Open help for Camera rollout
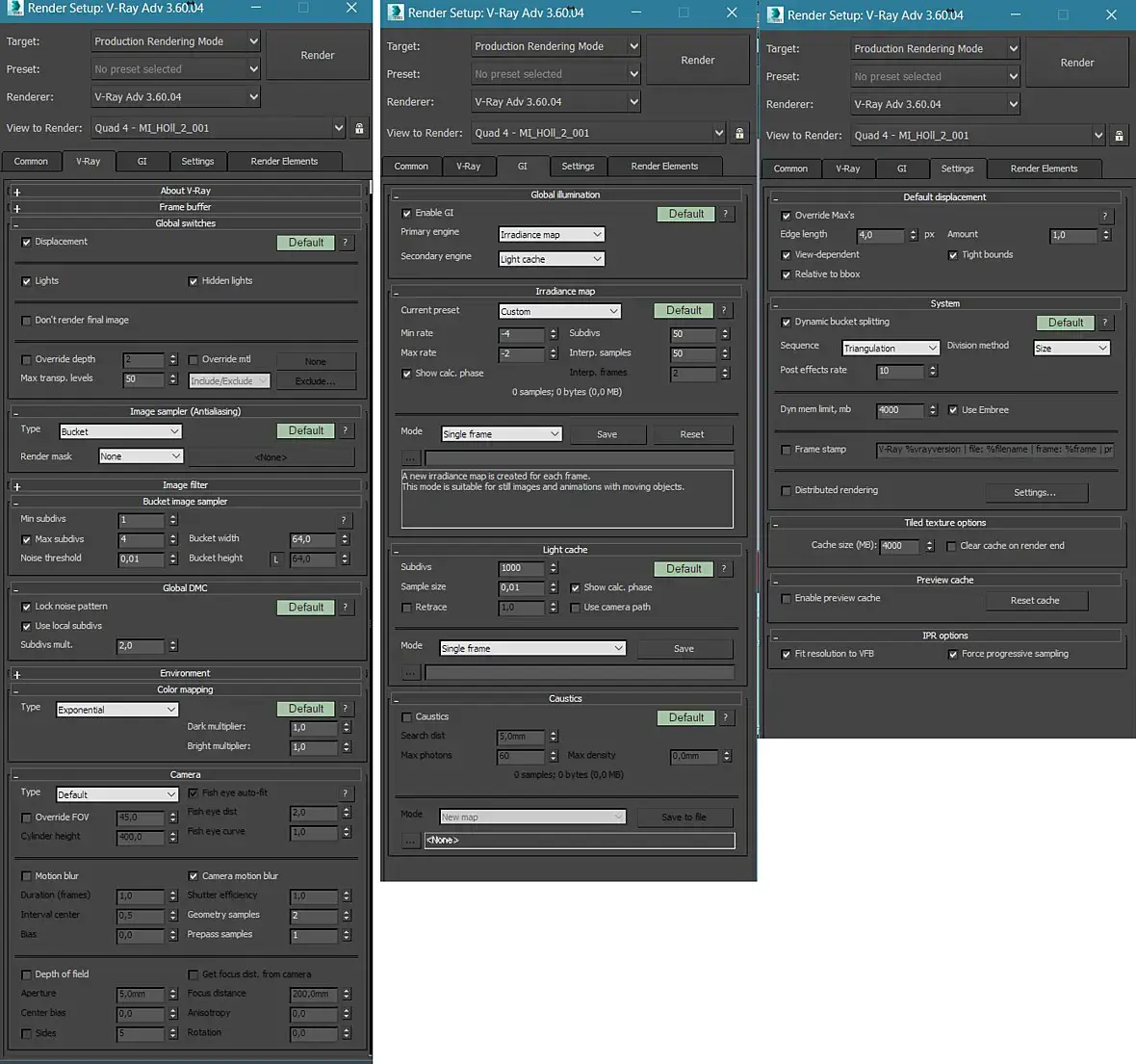 (x=345, y=792)
